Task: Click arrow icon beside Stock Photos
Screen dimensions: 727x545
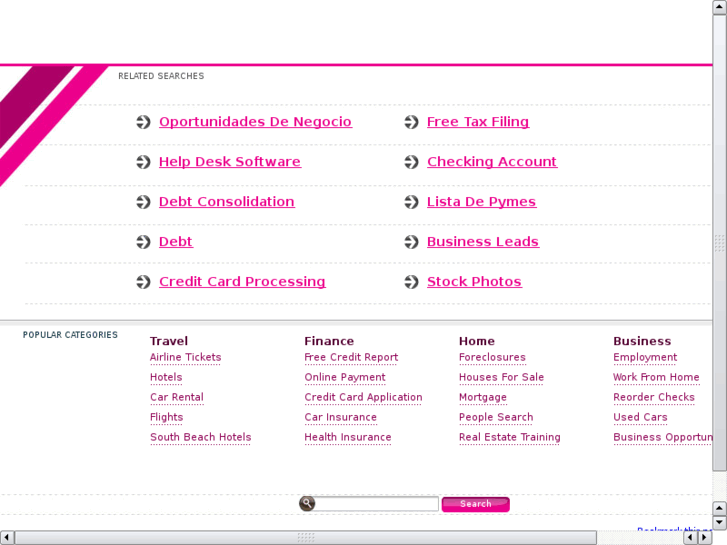Action: coord(411,282)
